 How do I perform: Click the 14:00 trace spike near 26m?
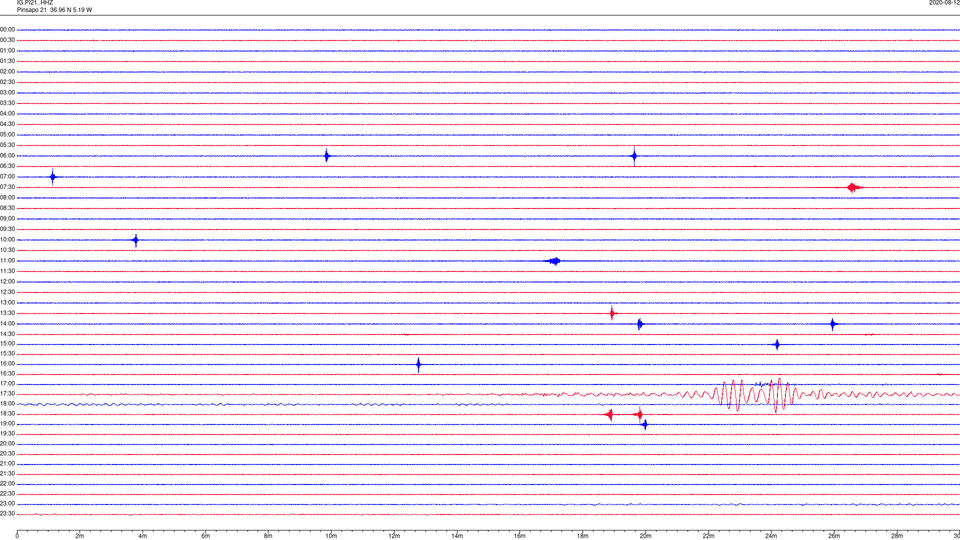(833, 324)
